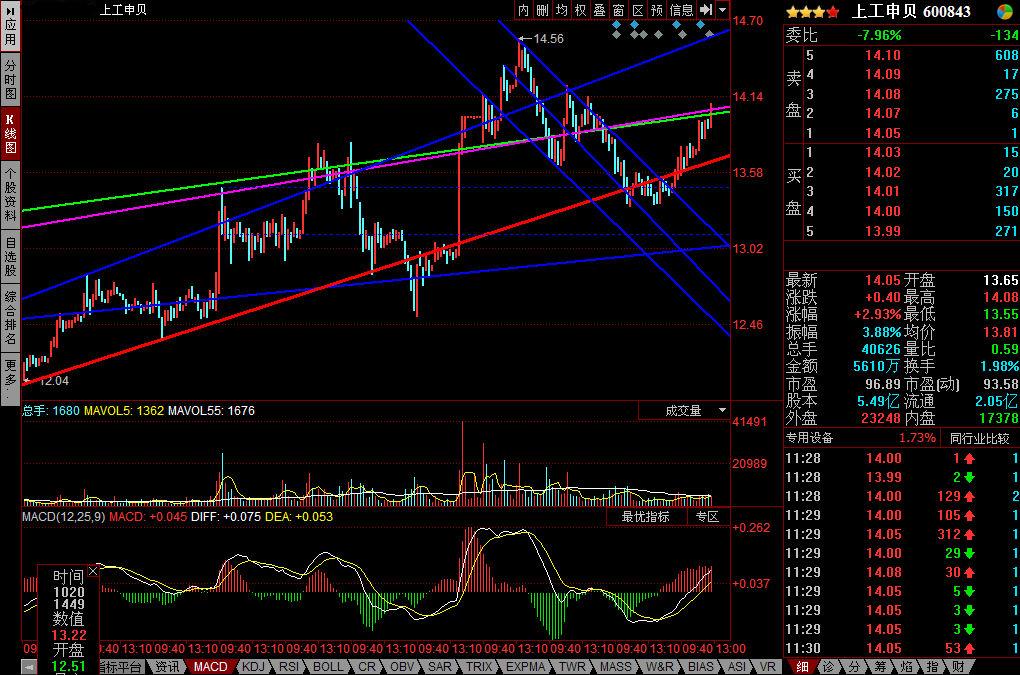Switch to the ASI indicator tab

point(736,667)
